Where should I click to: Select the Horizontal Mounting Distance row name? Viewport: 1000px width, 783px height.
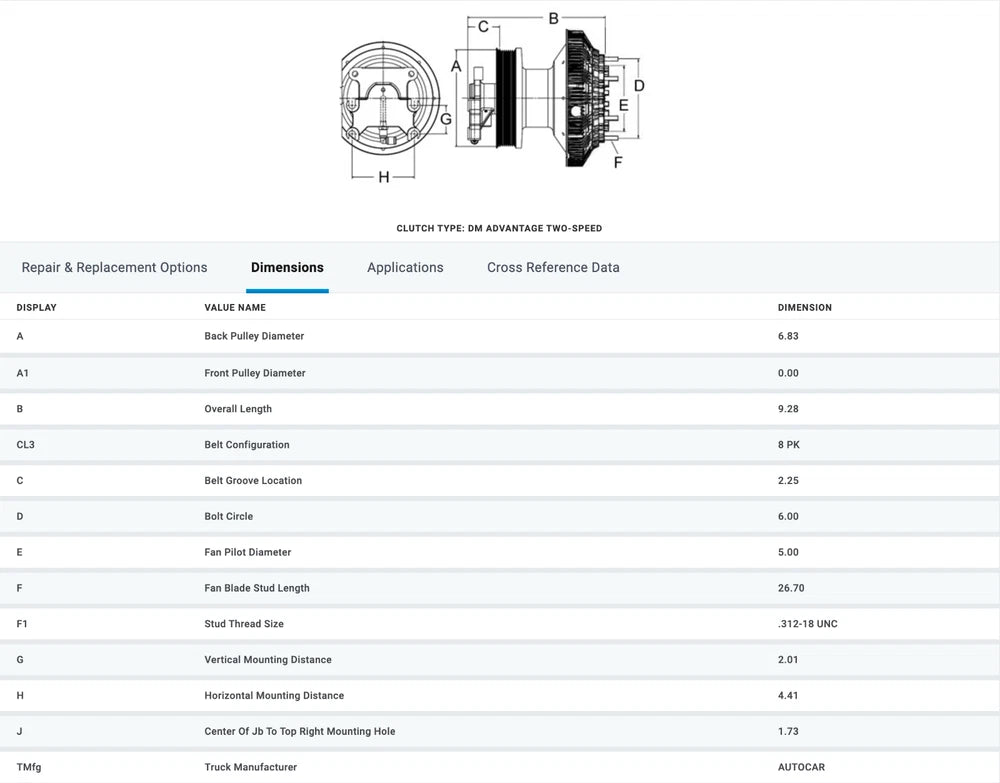tap(274, 696)
